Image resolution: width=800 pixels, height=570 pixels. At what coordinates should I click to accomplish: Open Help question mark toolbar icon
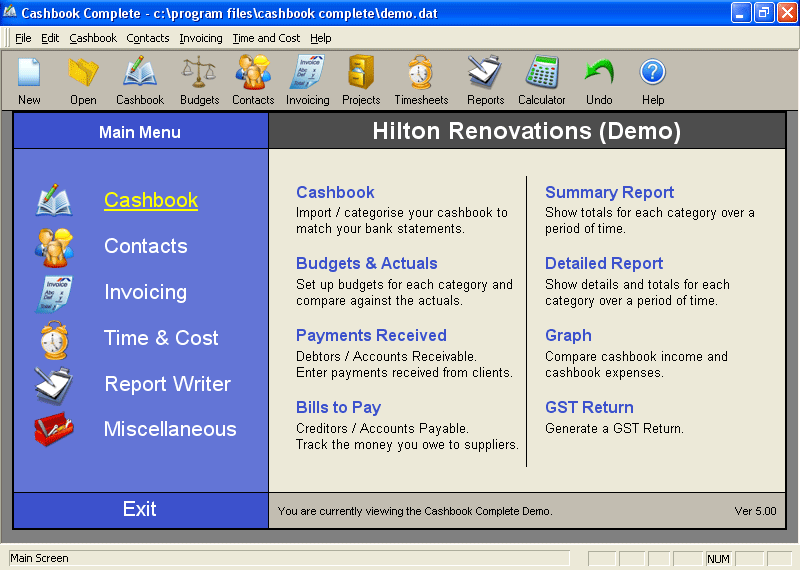653,72
